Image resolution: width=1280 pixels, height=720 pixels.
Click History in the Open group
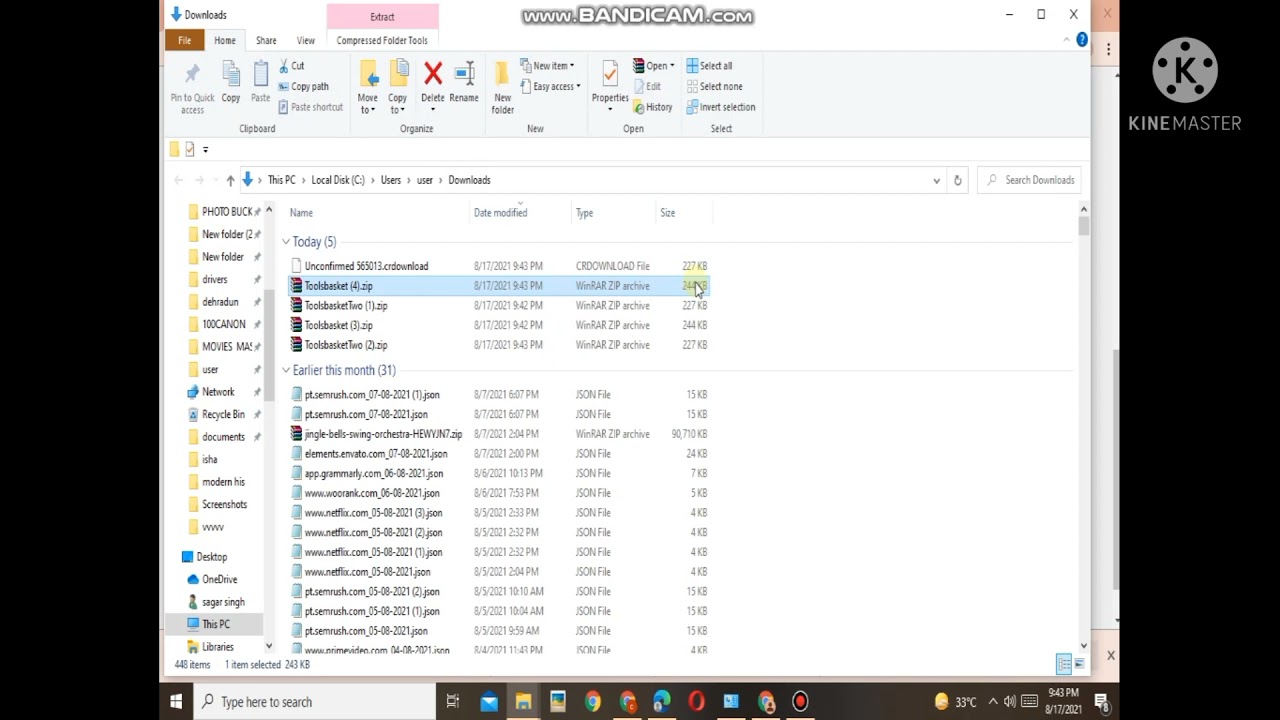tap(652, 107)
